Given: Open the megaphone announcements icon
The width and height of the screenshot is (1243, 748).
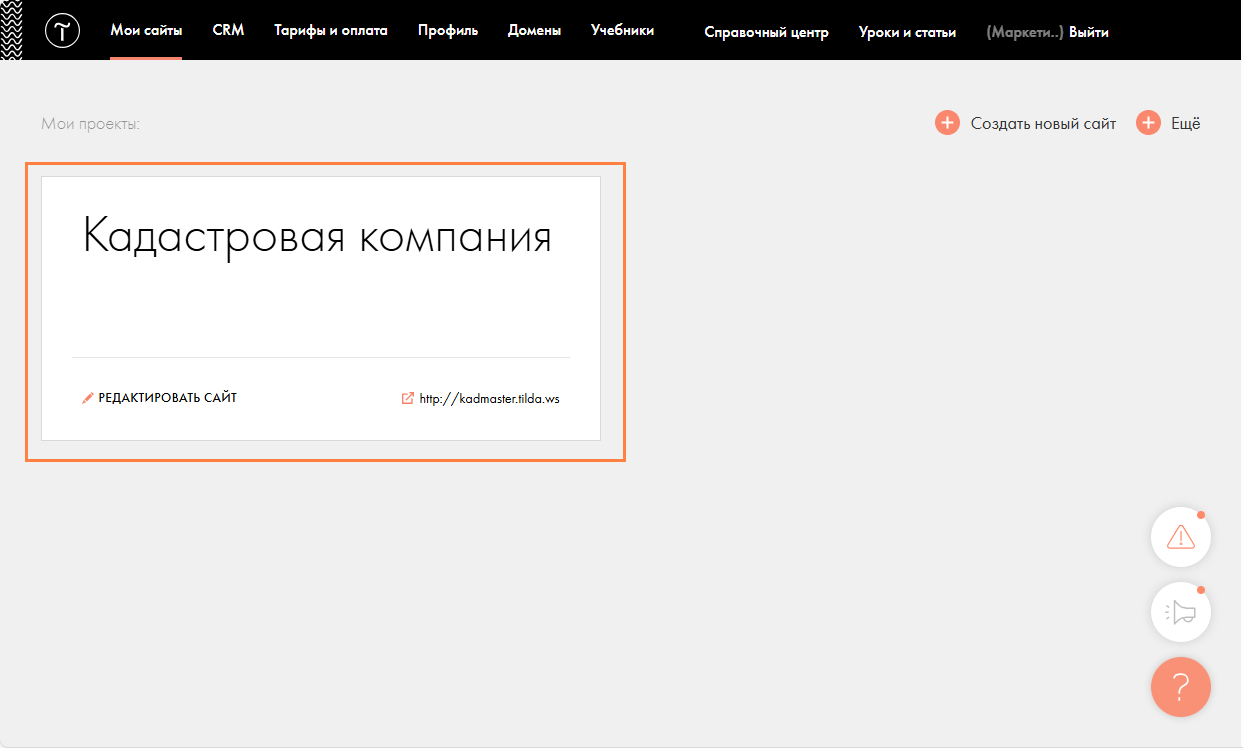Looking at the screenshot, I should pos(1180,612).
